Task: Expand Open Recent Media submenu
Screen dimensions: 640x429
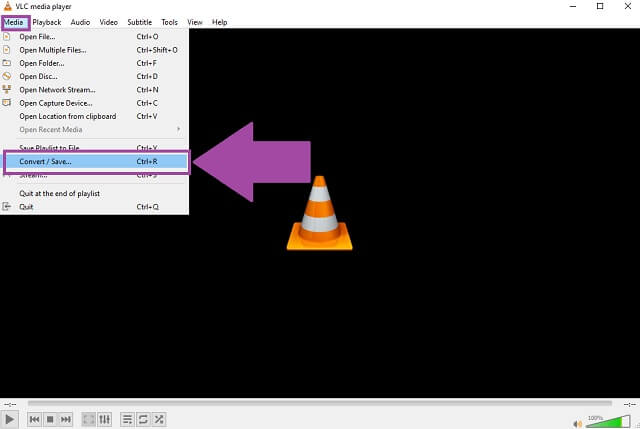Action: pyautogui.click(x=95, y=130)
